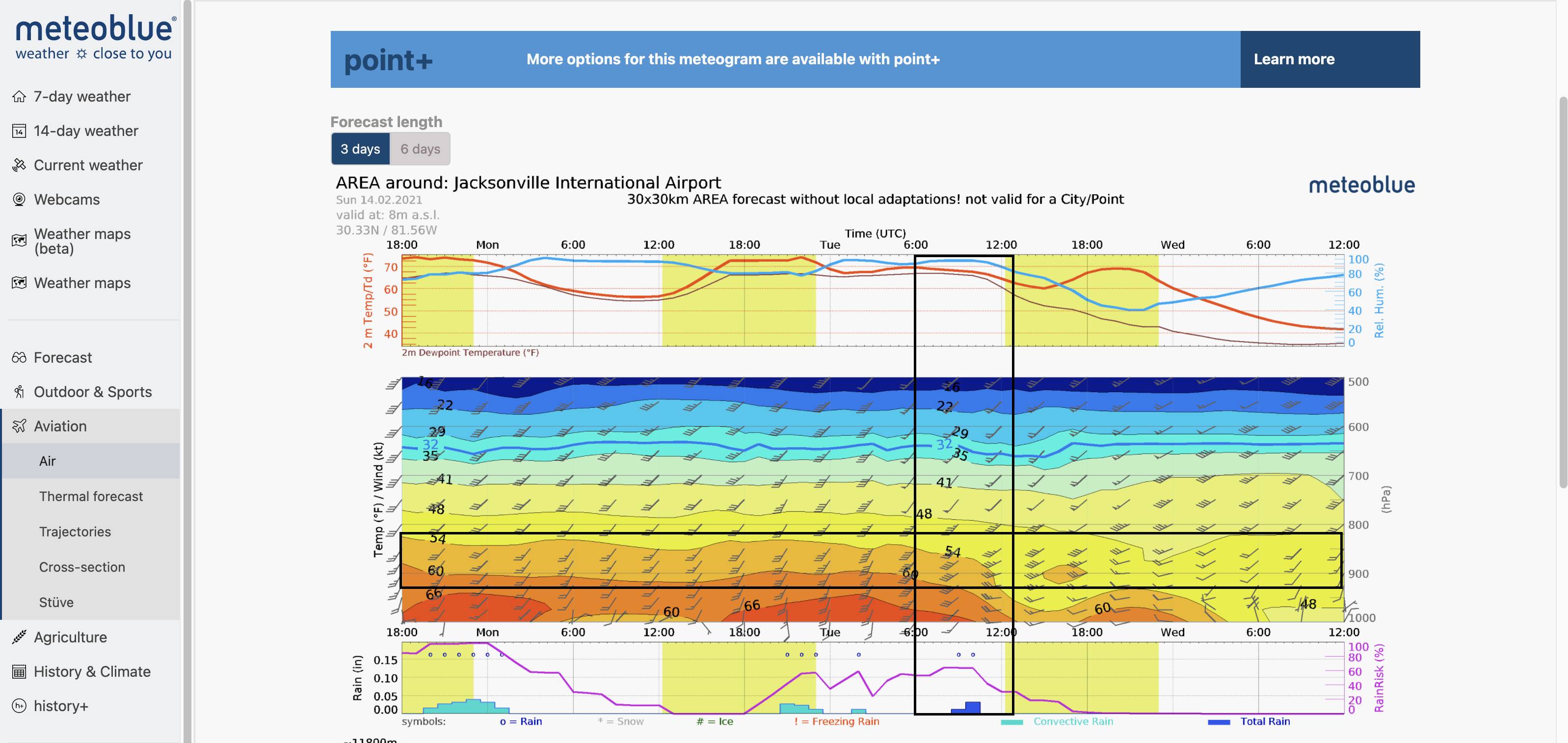Click the meteoblue logo link

96,38
